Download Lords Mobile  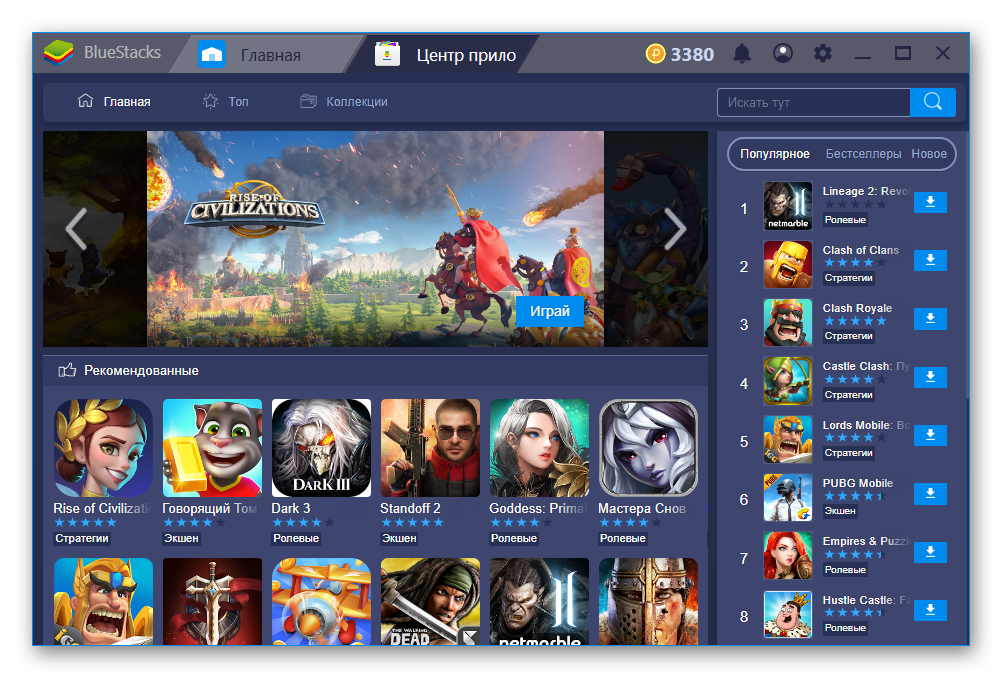(x=930, y=435)
